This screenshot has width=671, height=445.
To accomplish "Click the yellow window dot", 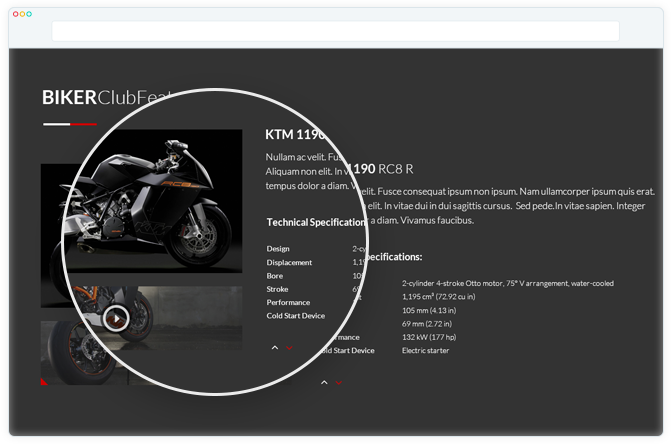I will click(22, 14).
